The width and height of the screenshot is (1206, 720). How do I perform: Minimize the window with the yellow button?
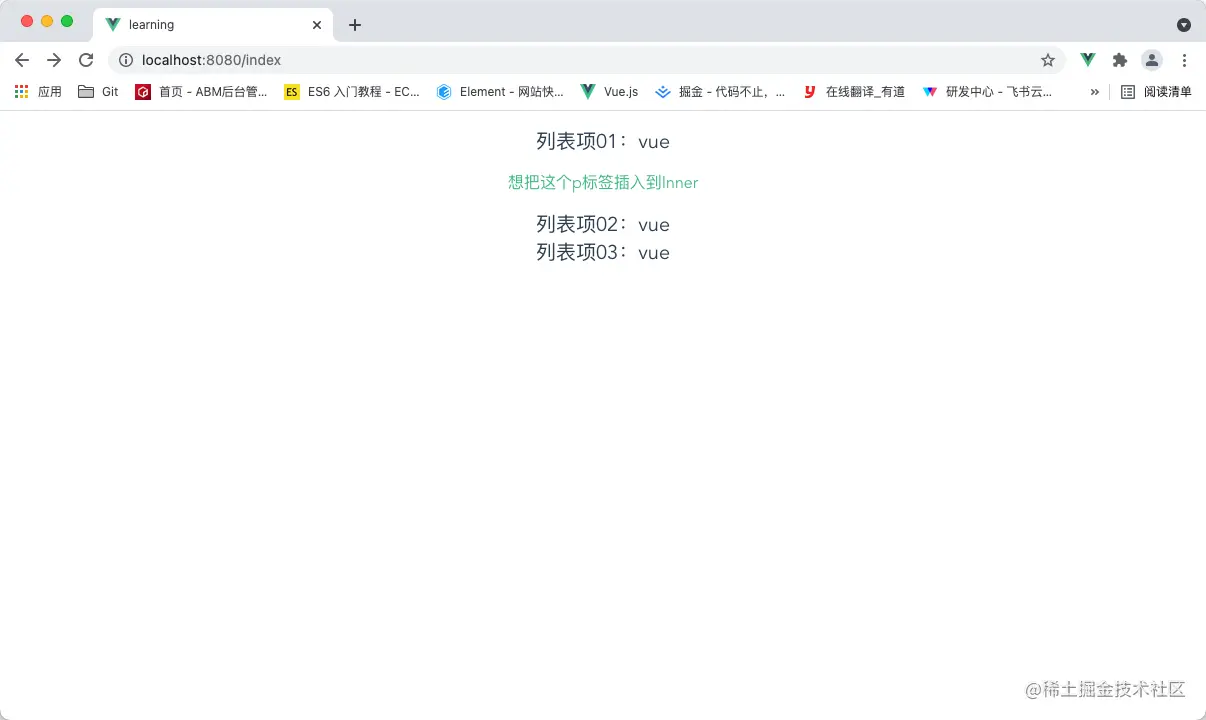click(x=47, y=21)
